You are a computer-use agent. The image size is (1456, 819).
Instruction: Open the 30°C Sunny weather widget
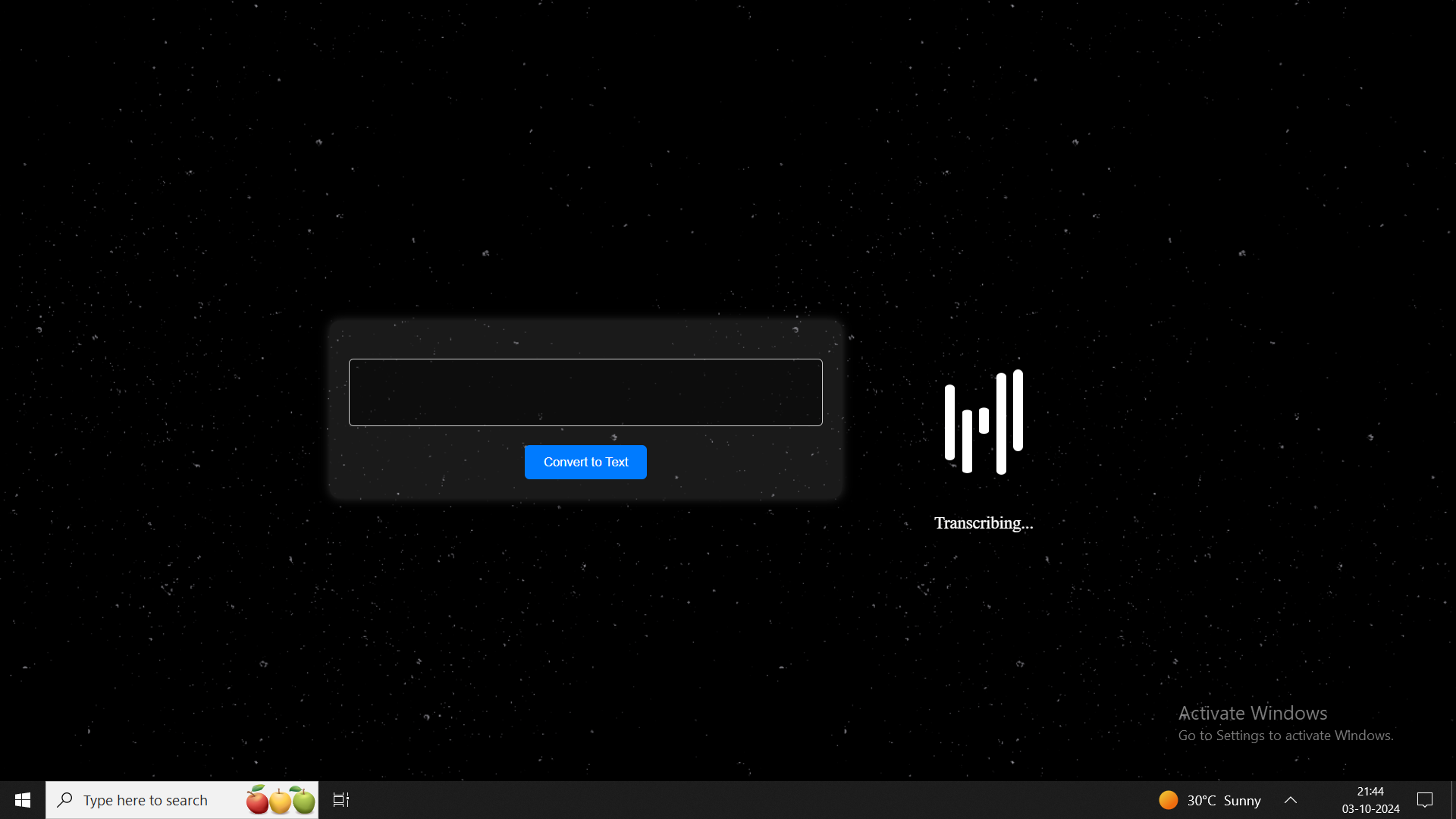1223,800
